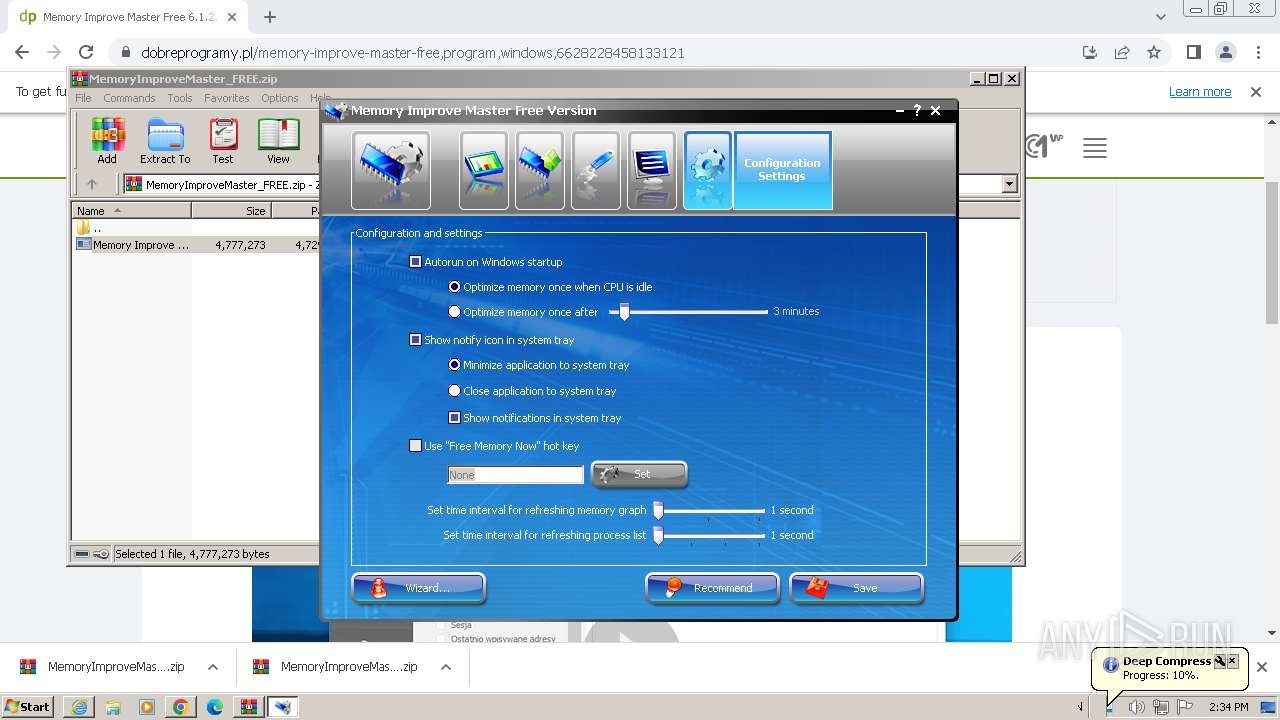Open a new Chrome tab
The height and width of the screenshot is (720, 1280).
pos(270,17)
